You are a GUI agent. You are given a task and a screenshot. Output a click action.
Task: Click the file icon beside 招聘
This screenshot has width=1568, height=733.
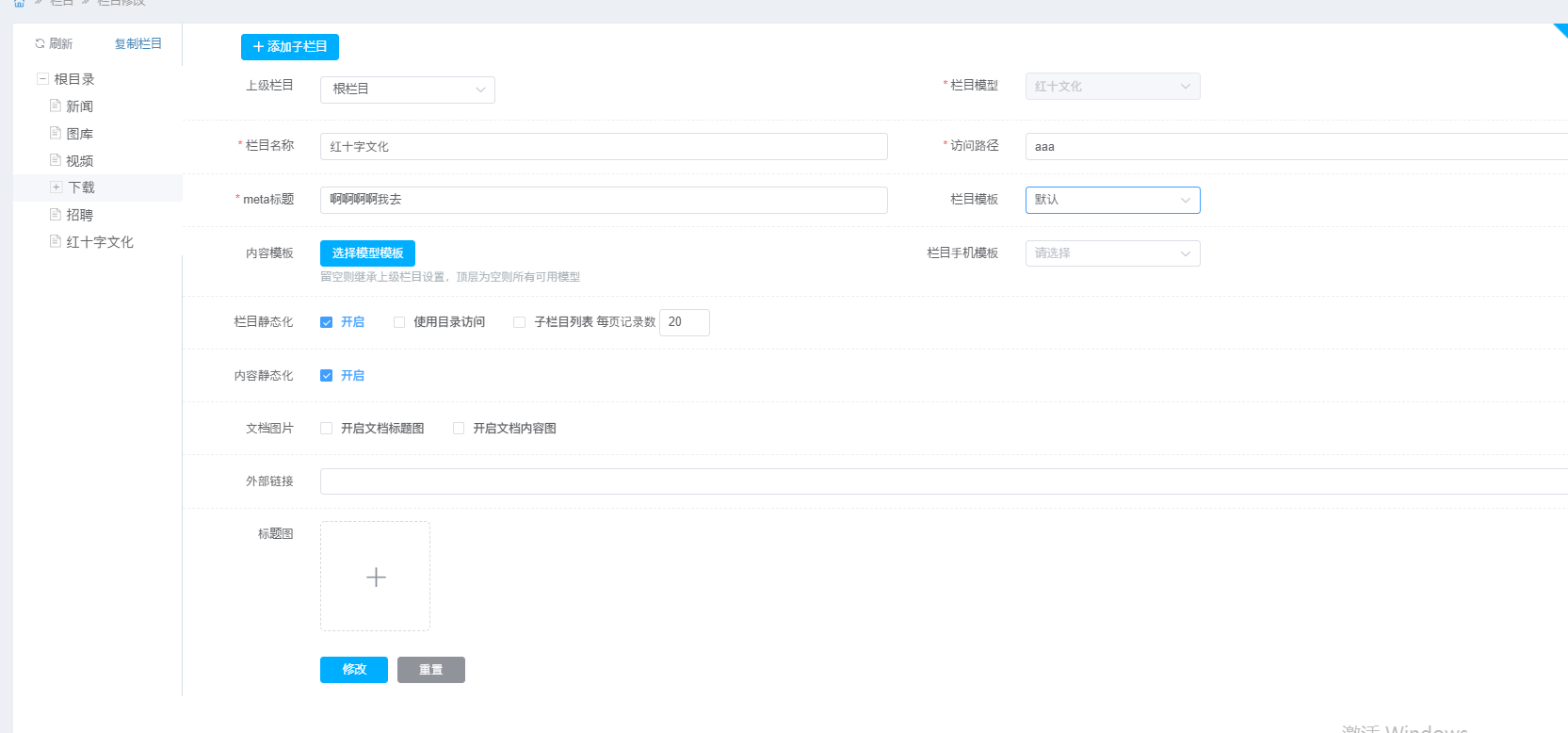pyautogui.click(x=56, y=214)
